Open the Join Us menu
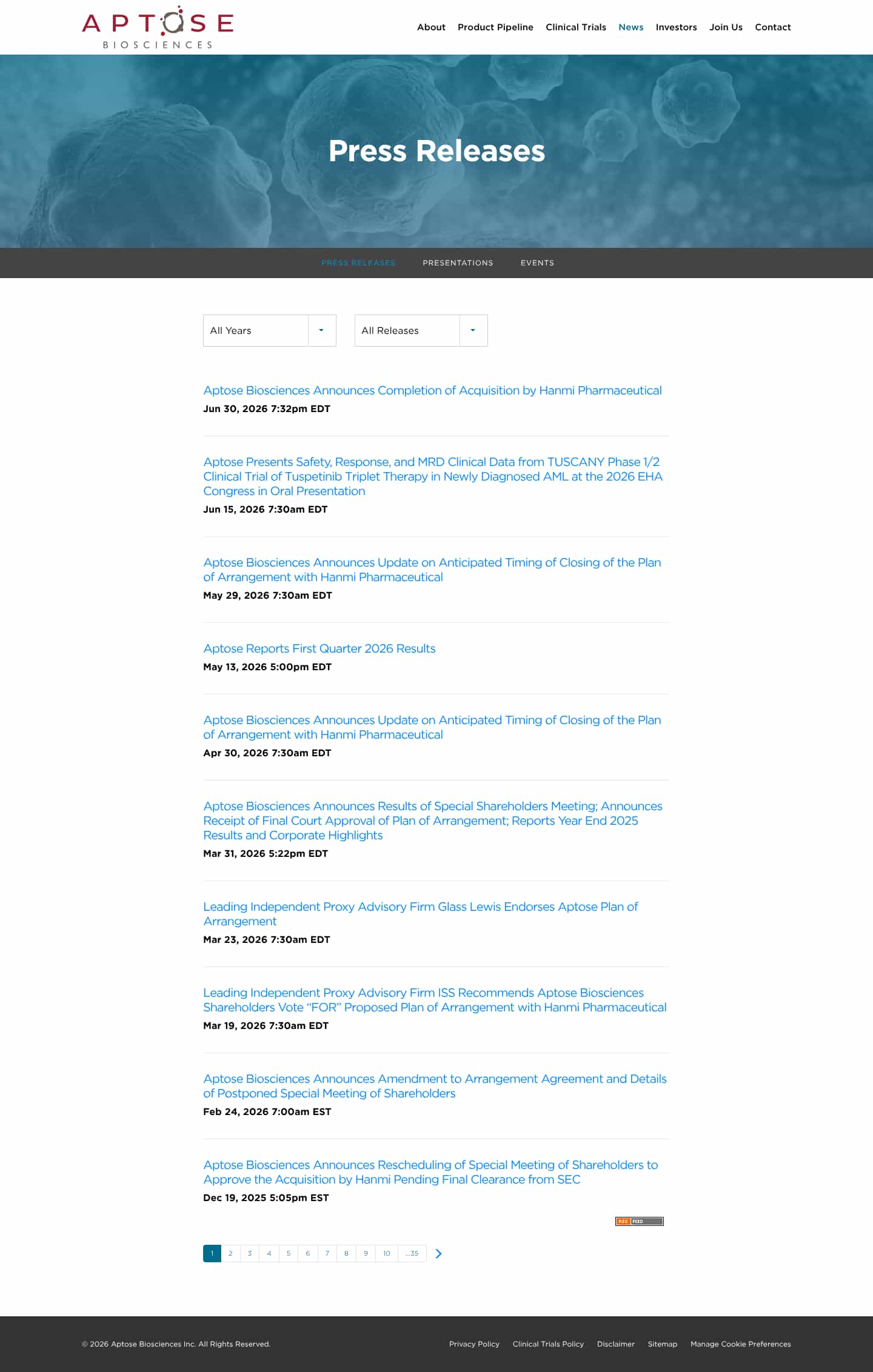 pyautogui.click(x=726, y=27)
